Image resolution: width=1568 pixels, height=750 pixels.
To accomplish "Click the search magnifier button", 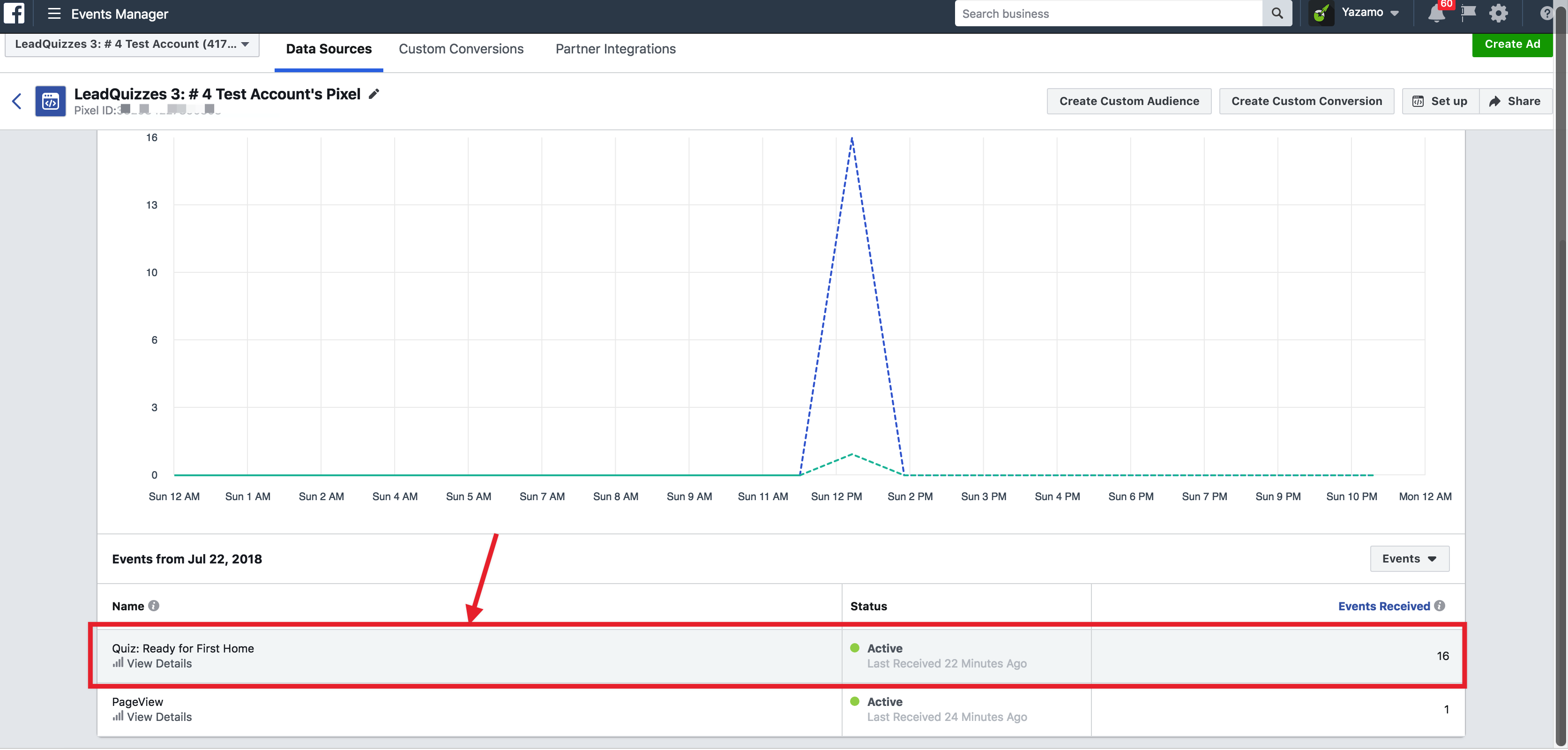I will tap(1277, 14).
